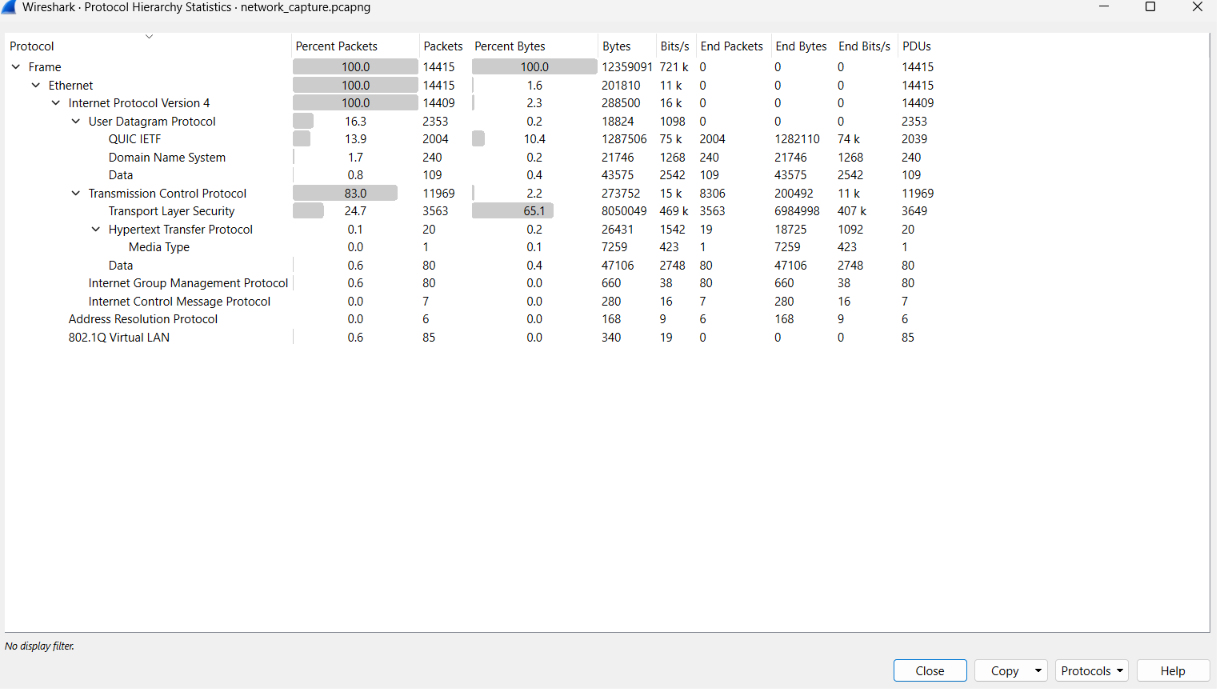This screenshot has width=1217, height=689.
Task: Select the QUIC IETF row
Action: (x=607, y=139)
